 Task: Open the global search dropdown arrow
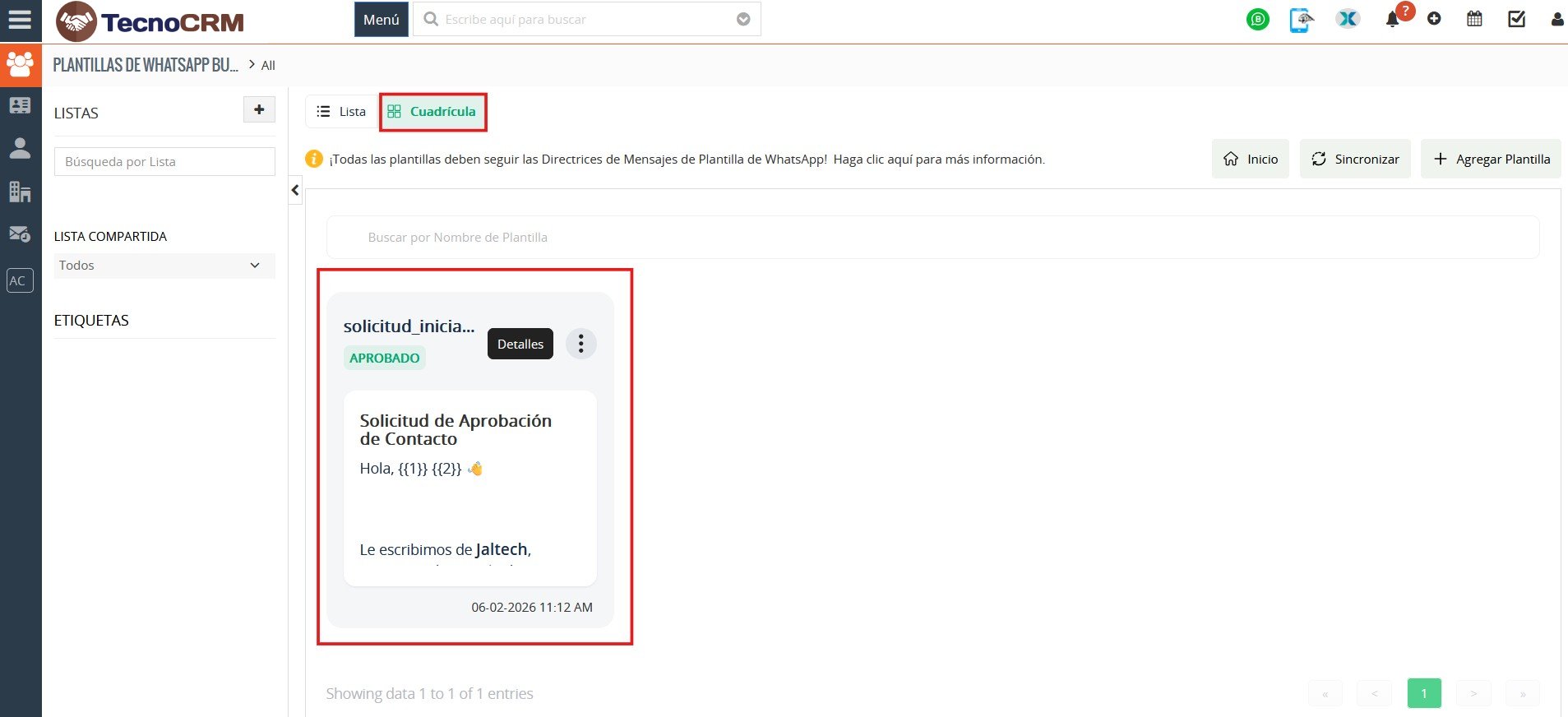(x=743, y=20)
